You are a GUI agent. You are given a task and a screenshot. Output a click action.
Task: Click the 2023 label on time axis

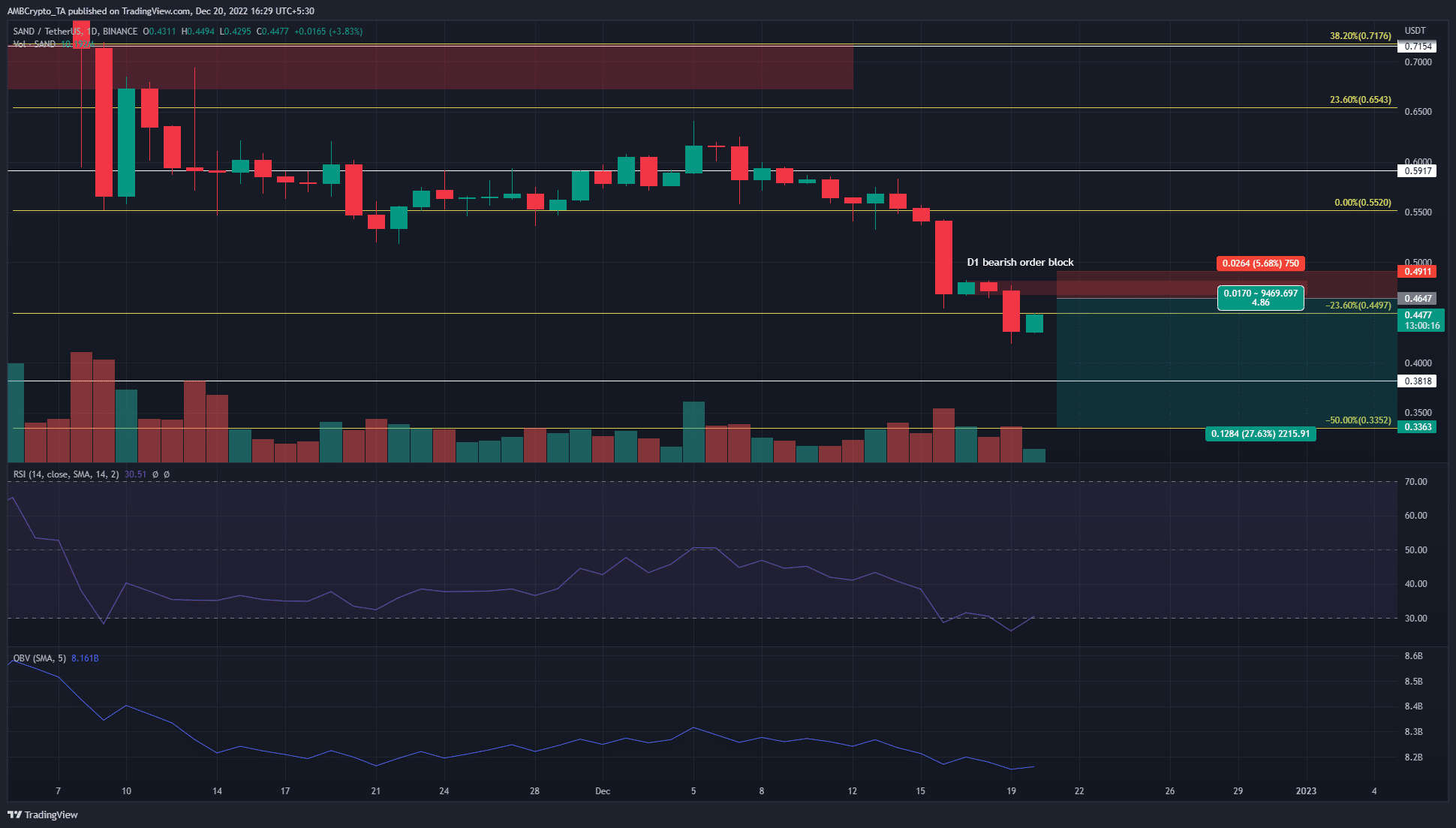1306,791
